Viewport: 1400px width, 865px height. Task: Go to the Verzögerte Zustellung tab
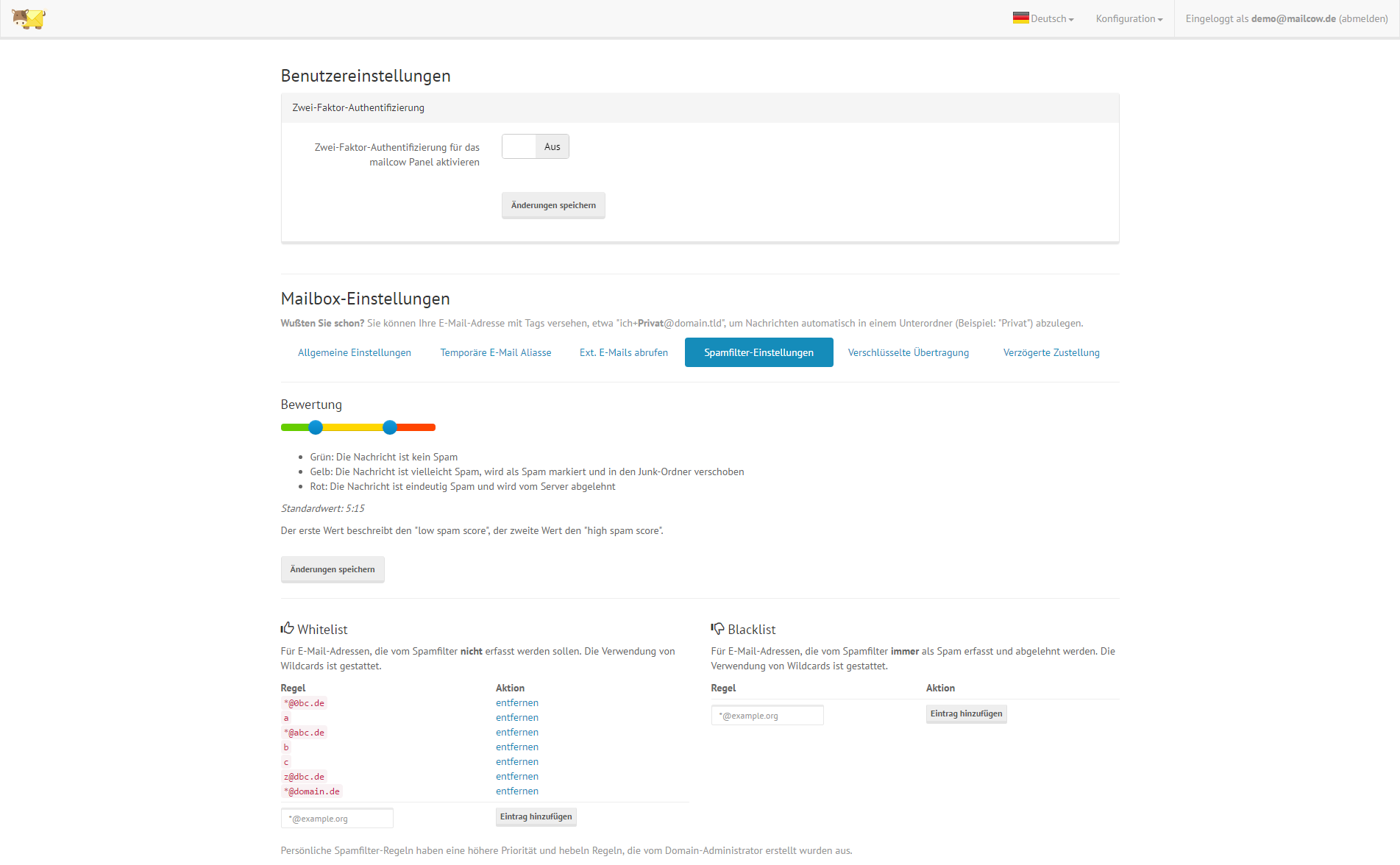click(1051, 352)
